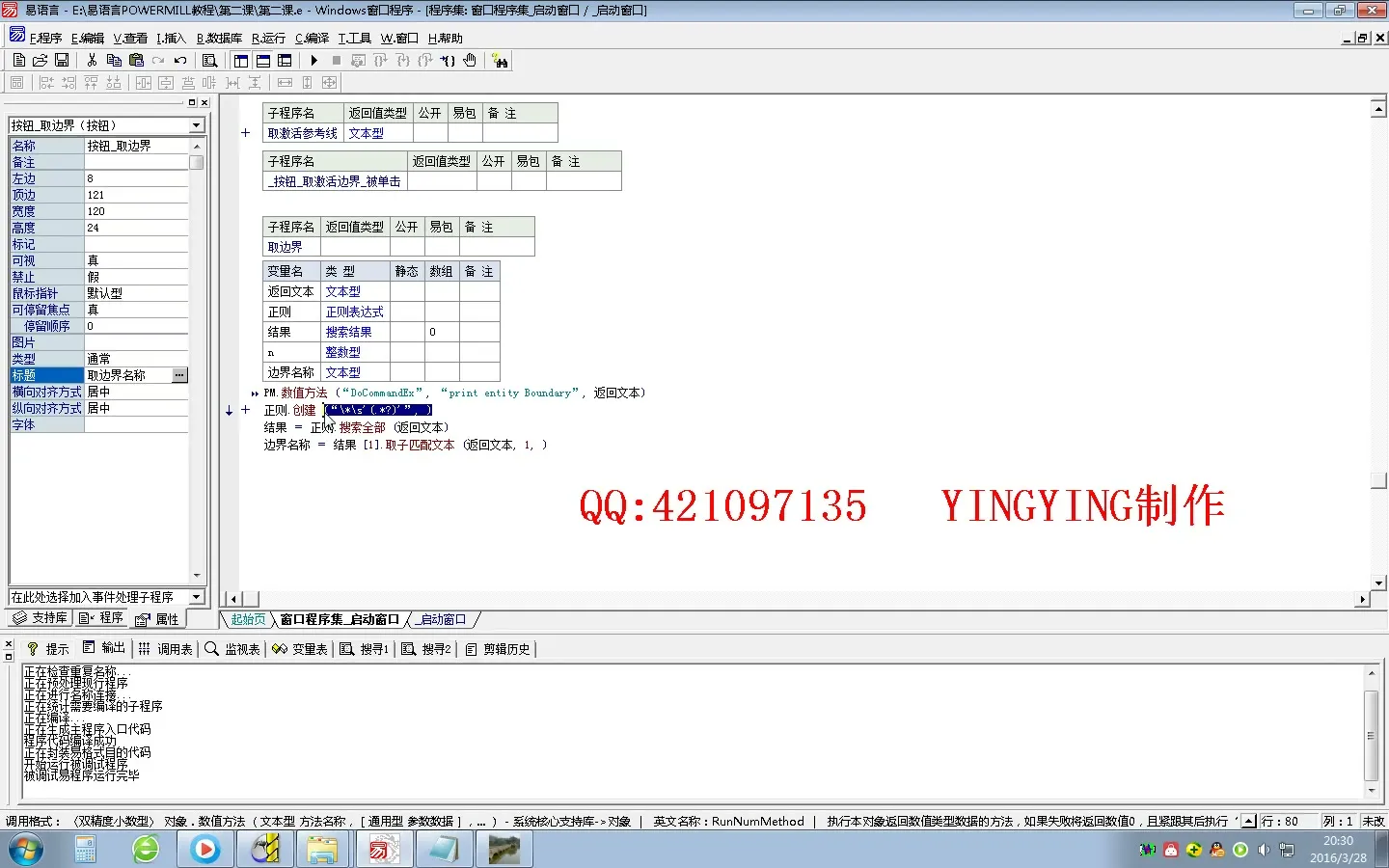Toggle the third panel layout button
The width and height of the screenshot is (1389, 868).
coord(285,61)
